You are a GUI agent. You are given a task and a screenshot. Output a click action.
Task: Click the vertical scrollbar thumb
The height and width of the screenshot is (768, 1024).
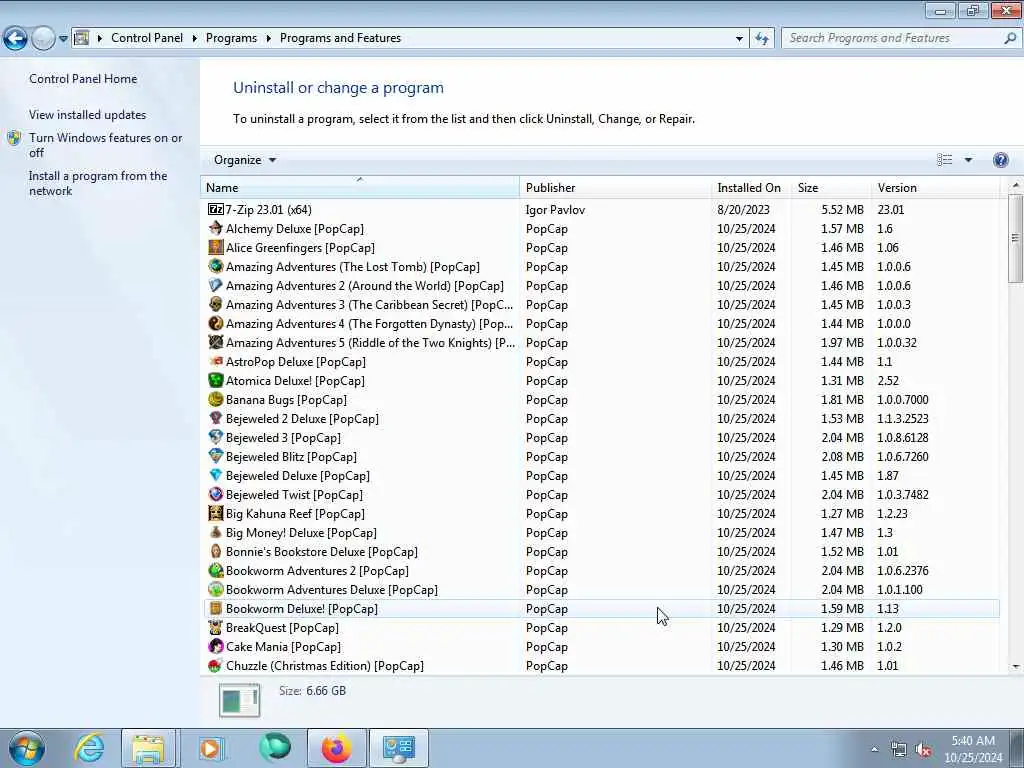[1015, 238]
